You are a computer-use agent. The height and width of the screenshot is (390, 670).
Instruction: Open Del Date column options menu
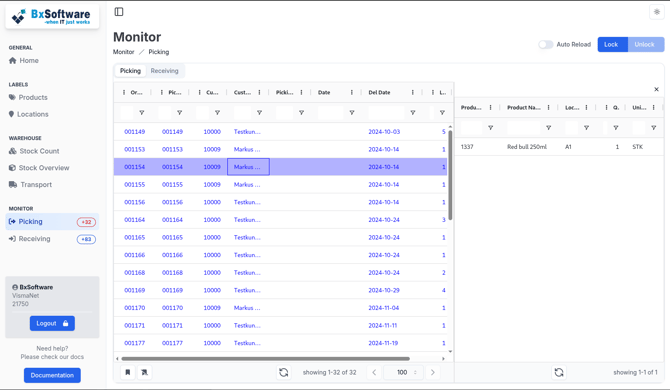pyautogui.click(x=413, y=92)
